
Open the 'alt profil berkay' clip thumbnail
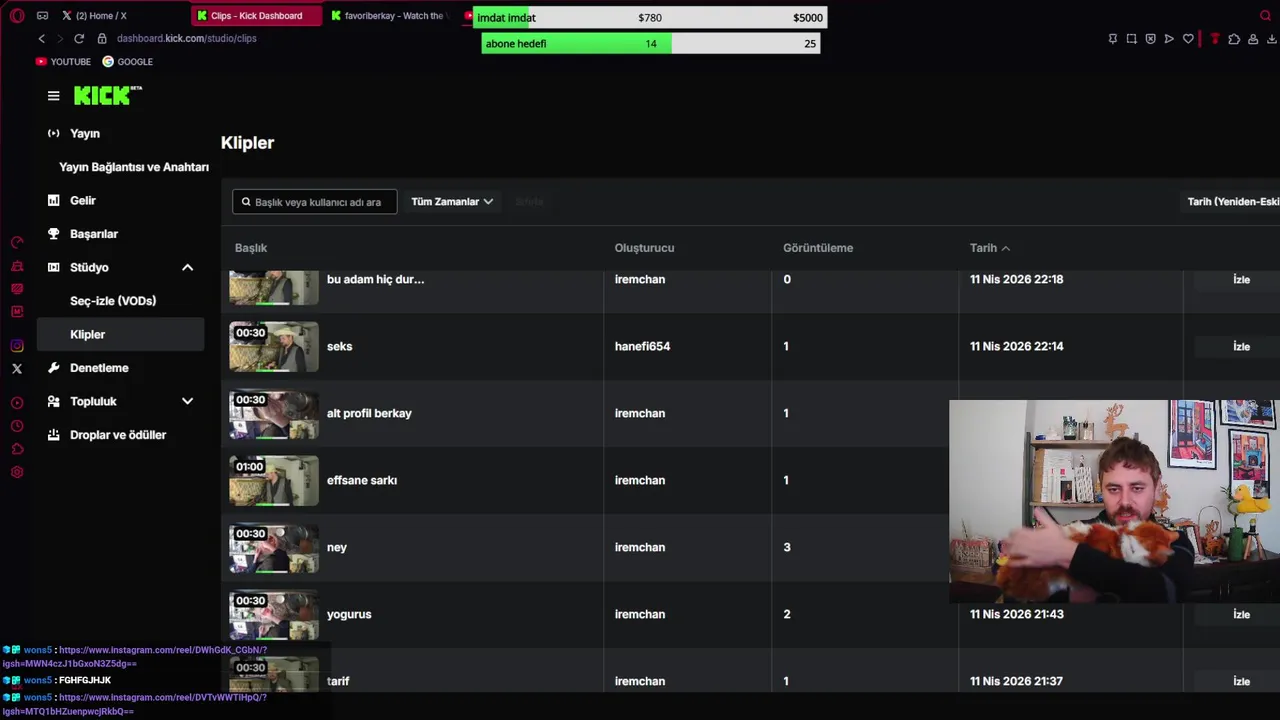[x=274, y=414]
